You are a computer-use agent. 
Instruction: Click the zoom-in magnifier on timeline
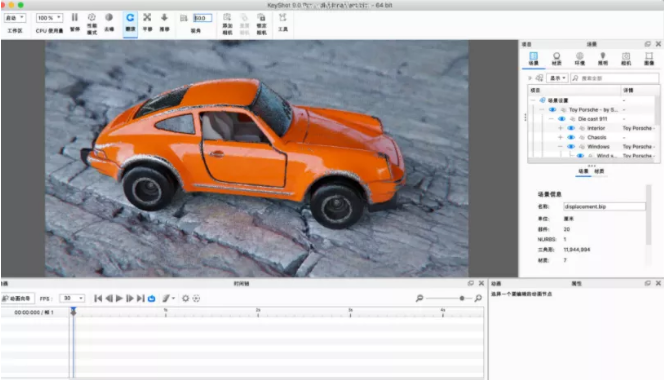(478, 298)
